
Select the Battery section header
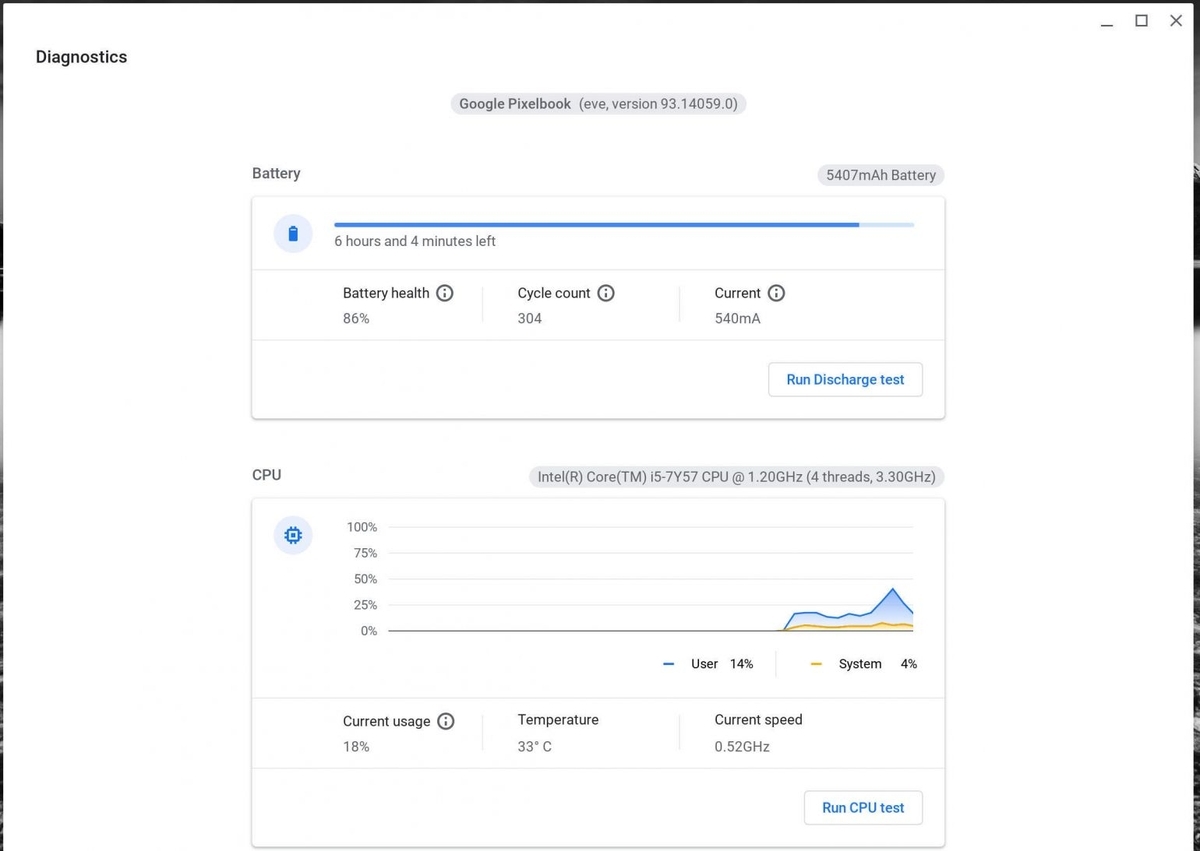click(276, 173)
